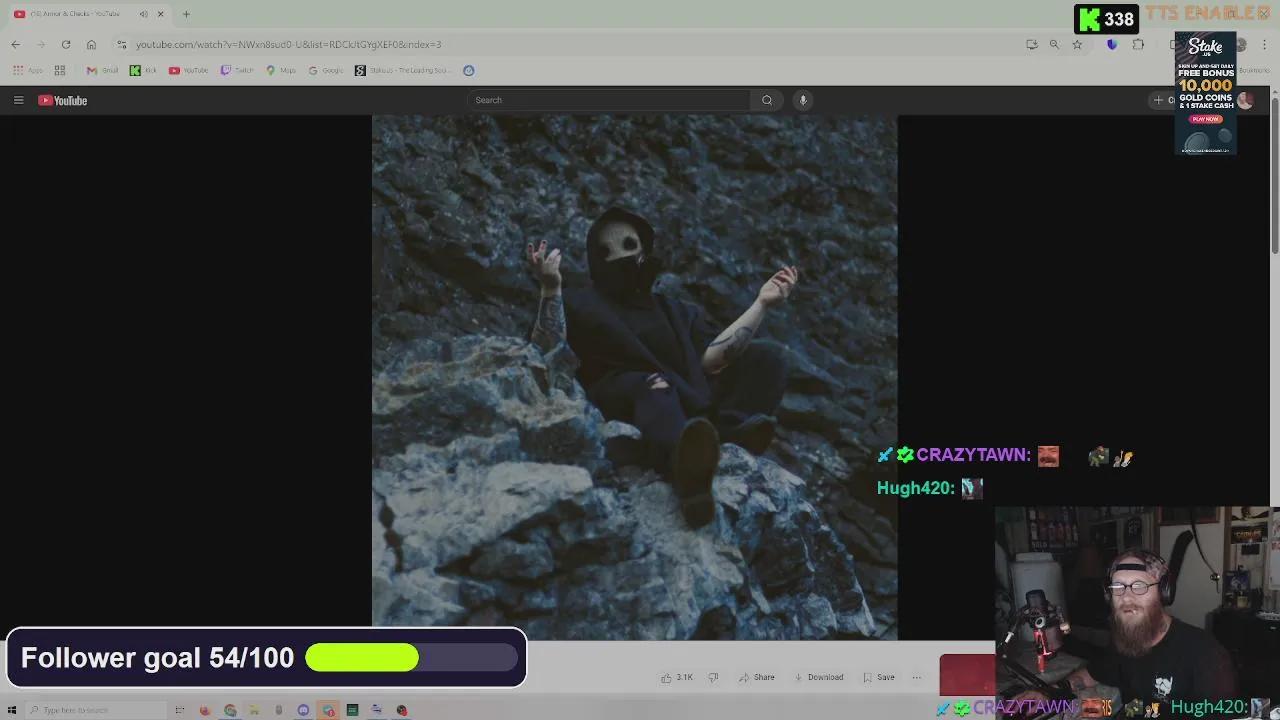Open the YouTube hamburger guide menu
The height and width of the screenshot is (720, 1280).
coord(18,100)
